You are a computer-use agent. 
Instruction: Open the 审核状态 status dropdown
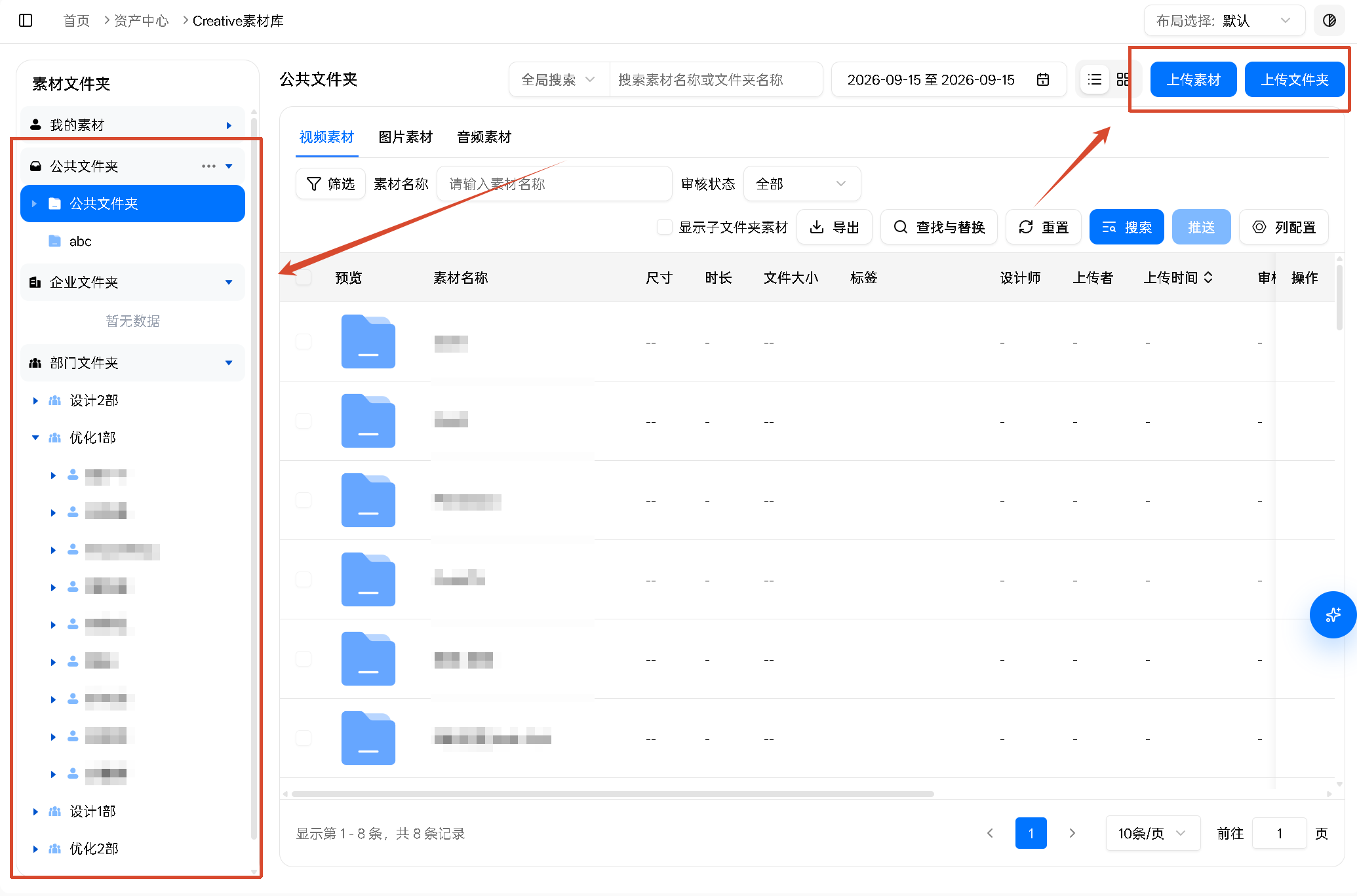tap(802, 184)
